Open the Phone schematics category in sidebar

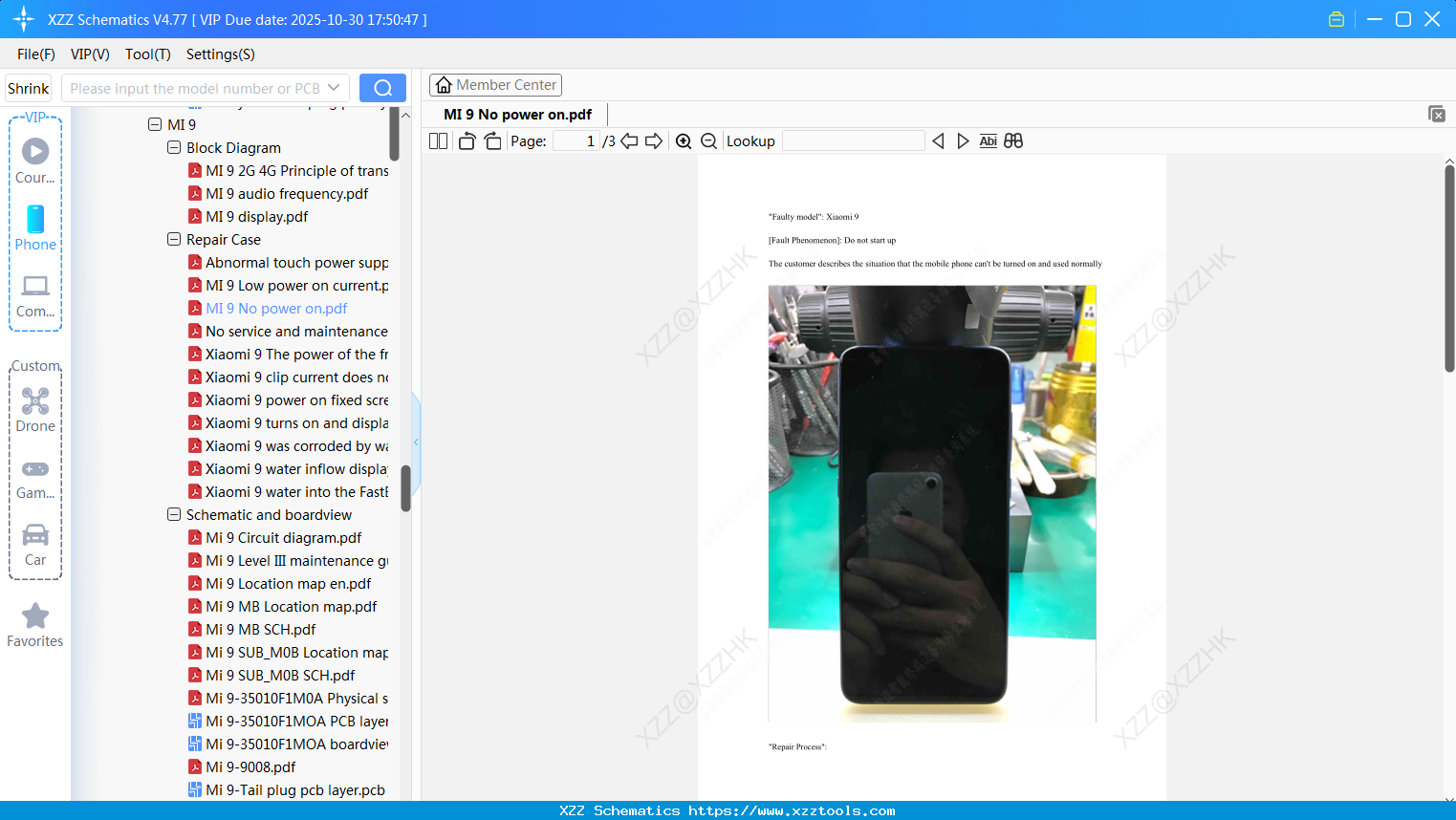coord(34,229)
